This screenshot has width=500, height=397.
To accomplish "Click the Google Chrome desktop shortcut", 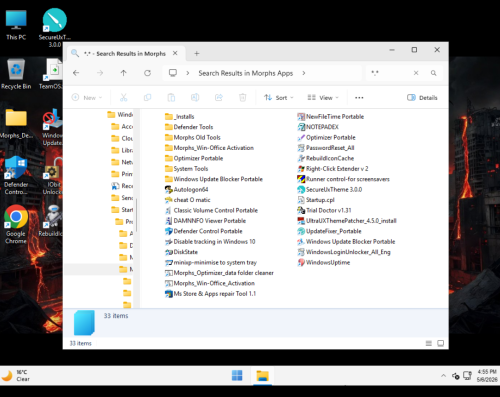I will [x=16, y=224].
